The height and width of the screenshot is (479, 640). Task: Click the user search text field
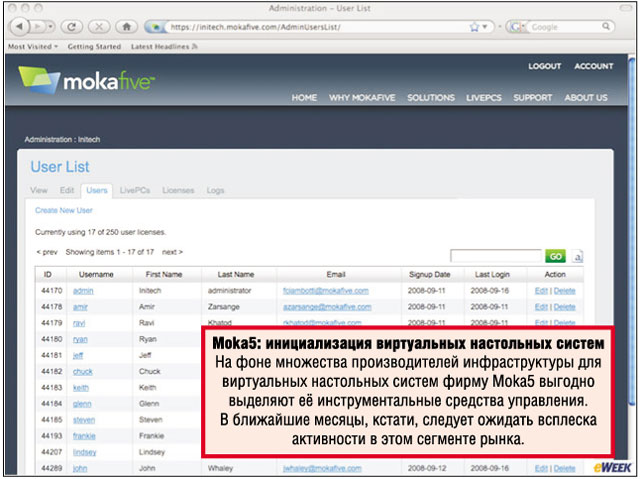click(x=496, y=256)
